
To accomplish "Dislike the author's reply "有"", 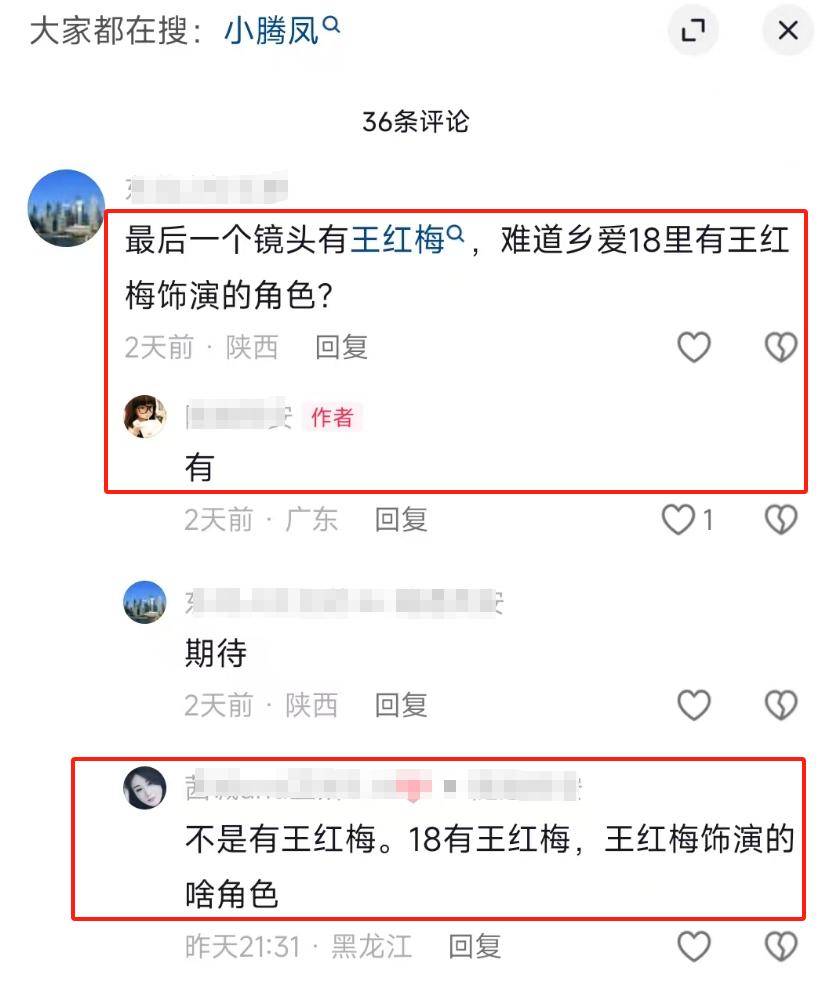I will click(x=781, y=520).
